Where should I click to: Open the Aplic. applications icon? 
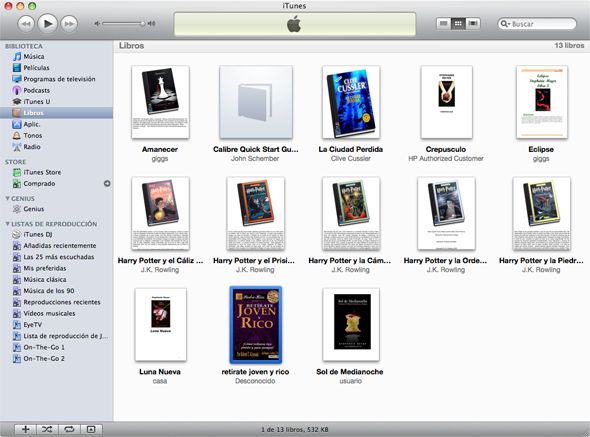17,124
